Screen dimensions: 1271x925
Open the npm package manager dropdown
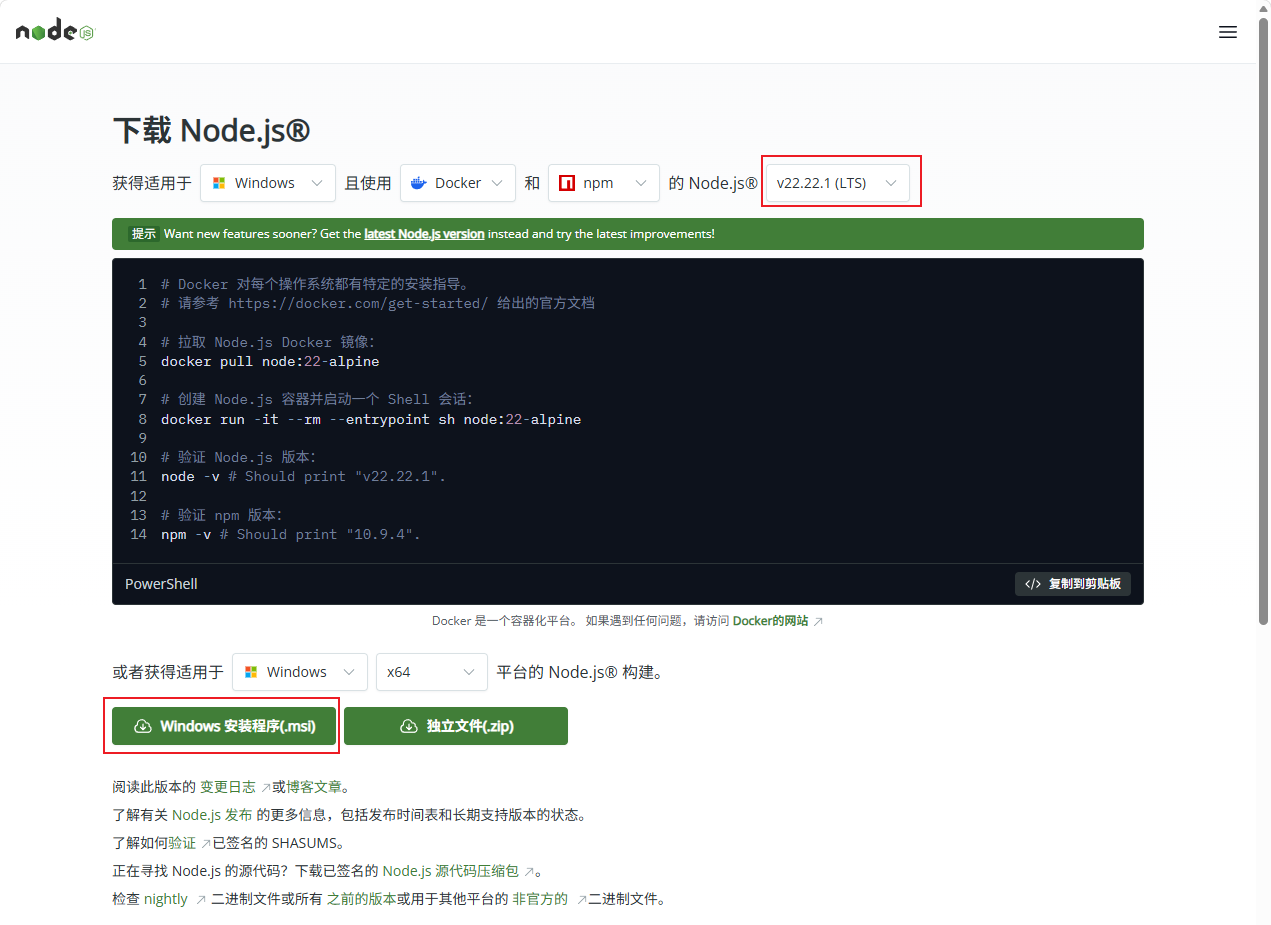coord(603,183)
